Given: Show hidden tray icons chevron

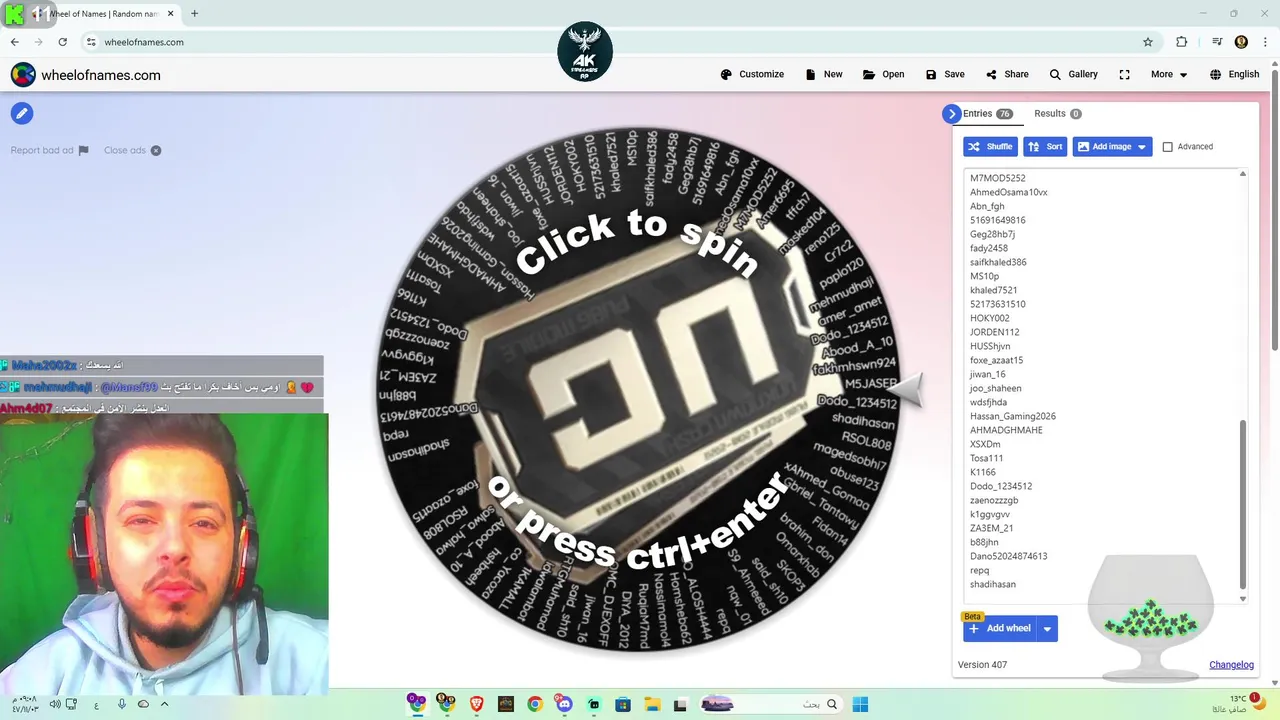Looking at the screenshot, I should 164,704.
